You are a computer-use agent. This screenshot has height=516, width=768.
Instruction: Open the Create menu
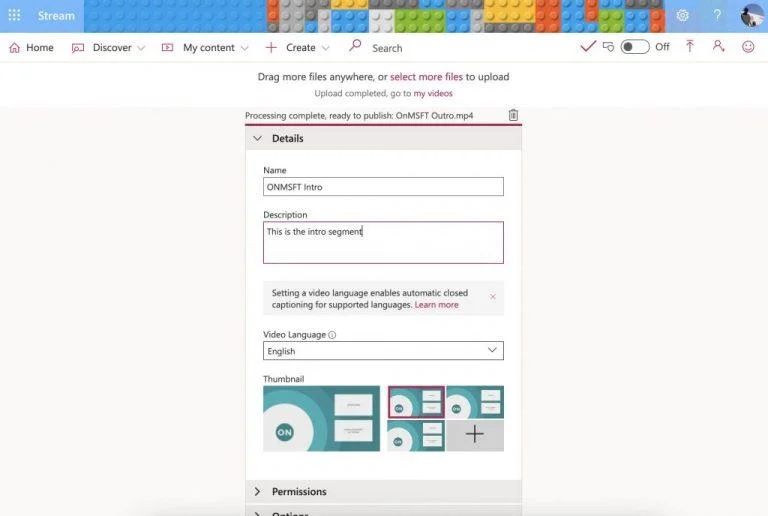click(x=297, y=47)
